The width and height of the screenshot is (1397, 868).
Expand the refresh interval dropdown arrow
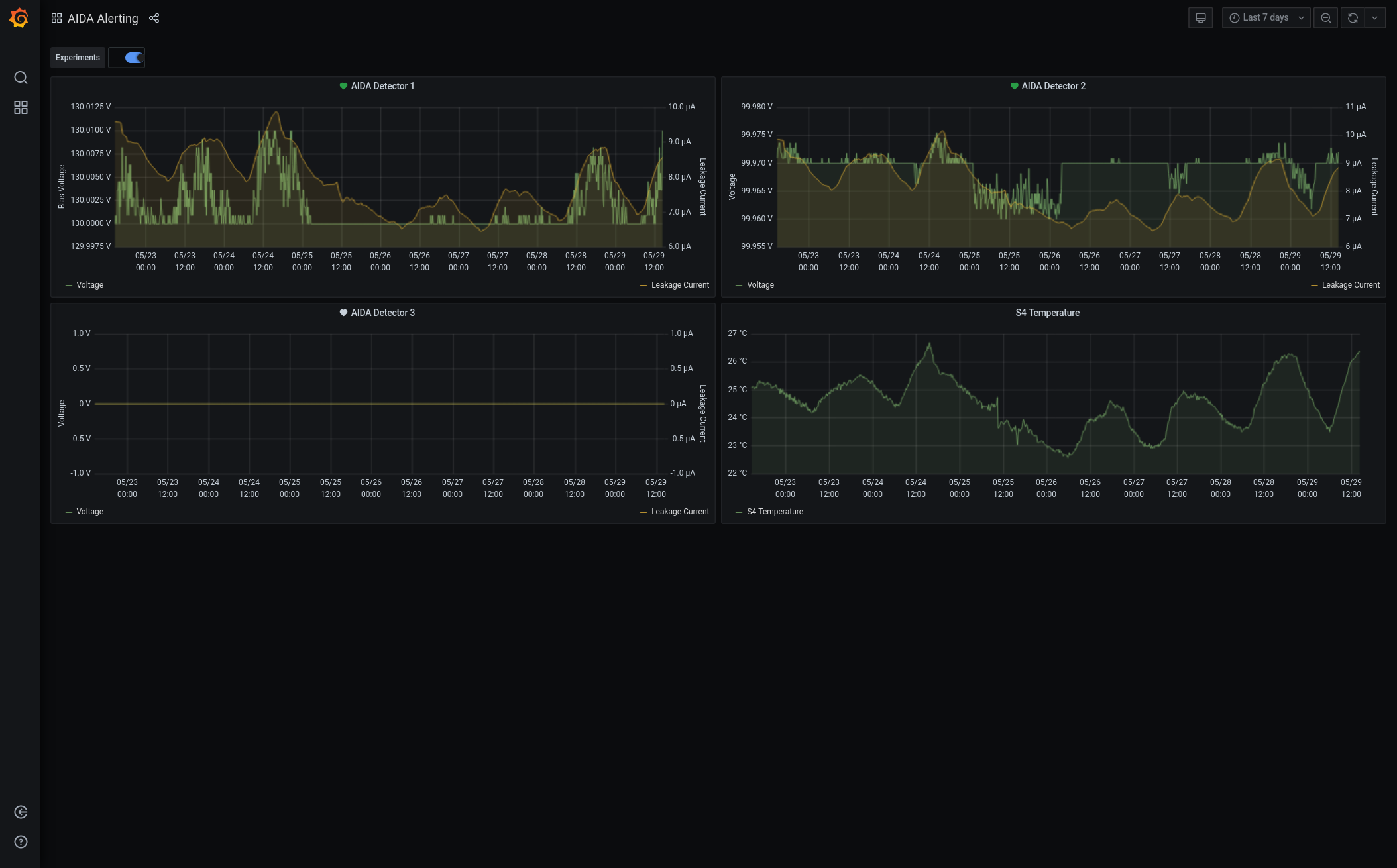1375,18
